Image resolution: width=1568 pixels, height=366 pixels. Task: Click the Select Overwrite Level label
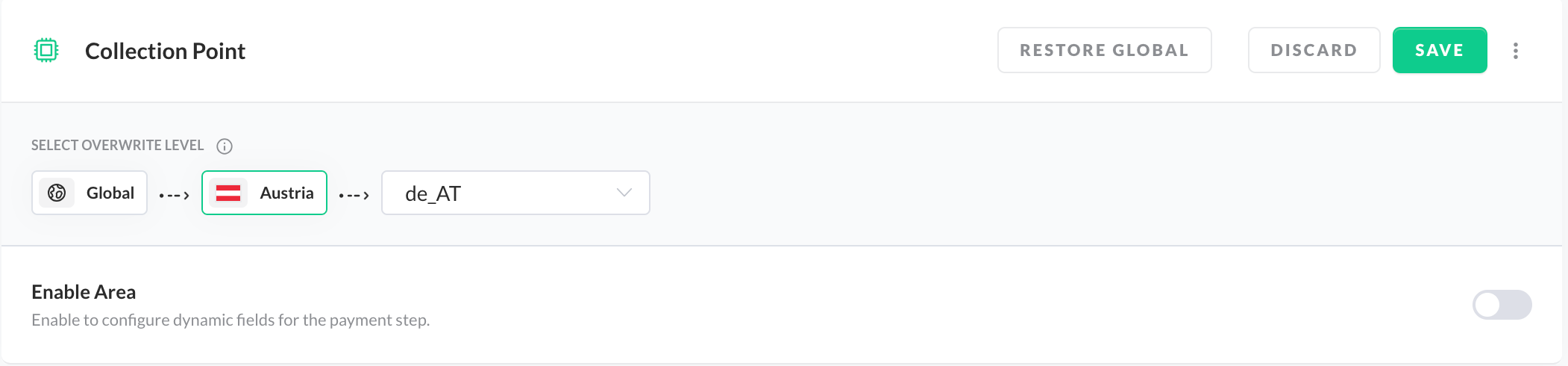117,146
